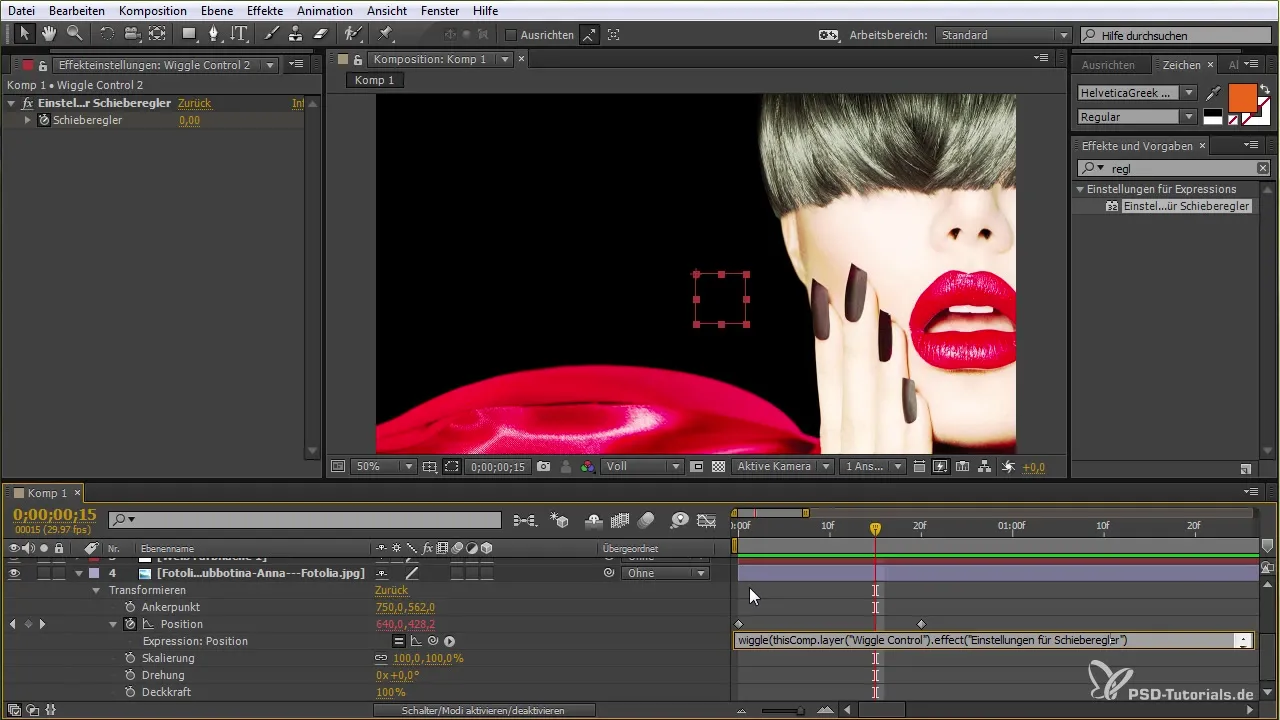1280x720 pixels.
Task: Select the Text tool
Action: (x=239, y=34)
